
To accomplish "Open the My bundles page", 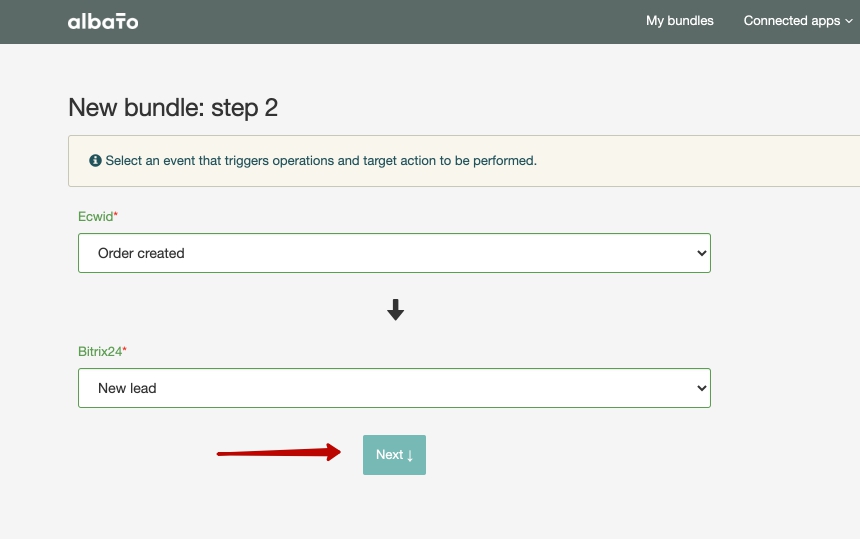I will [680, 21].
